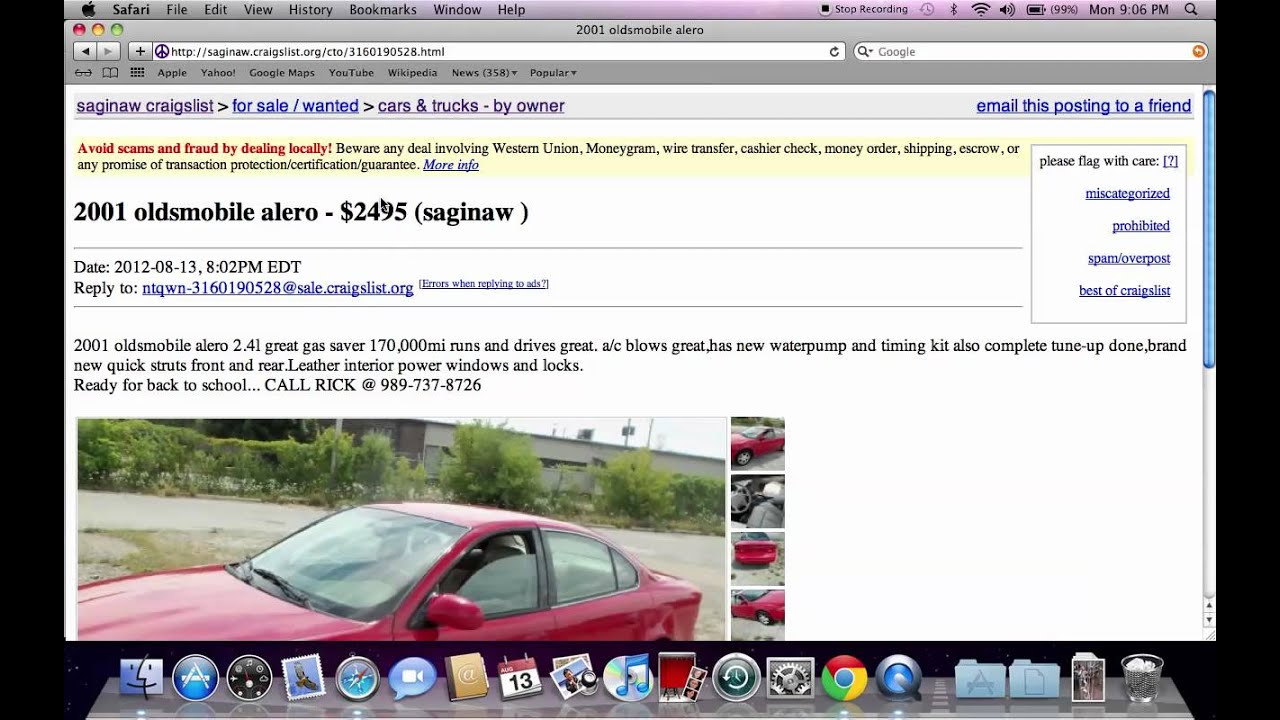Open the Apple menu
The width and height of the screenshot is (1280, 720).
click(x=88, y=9)
